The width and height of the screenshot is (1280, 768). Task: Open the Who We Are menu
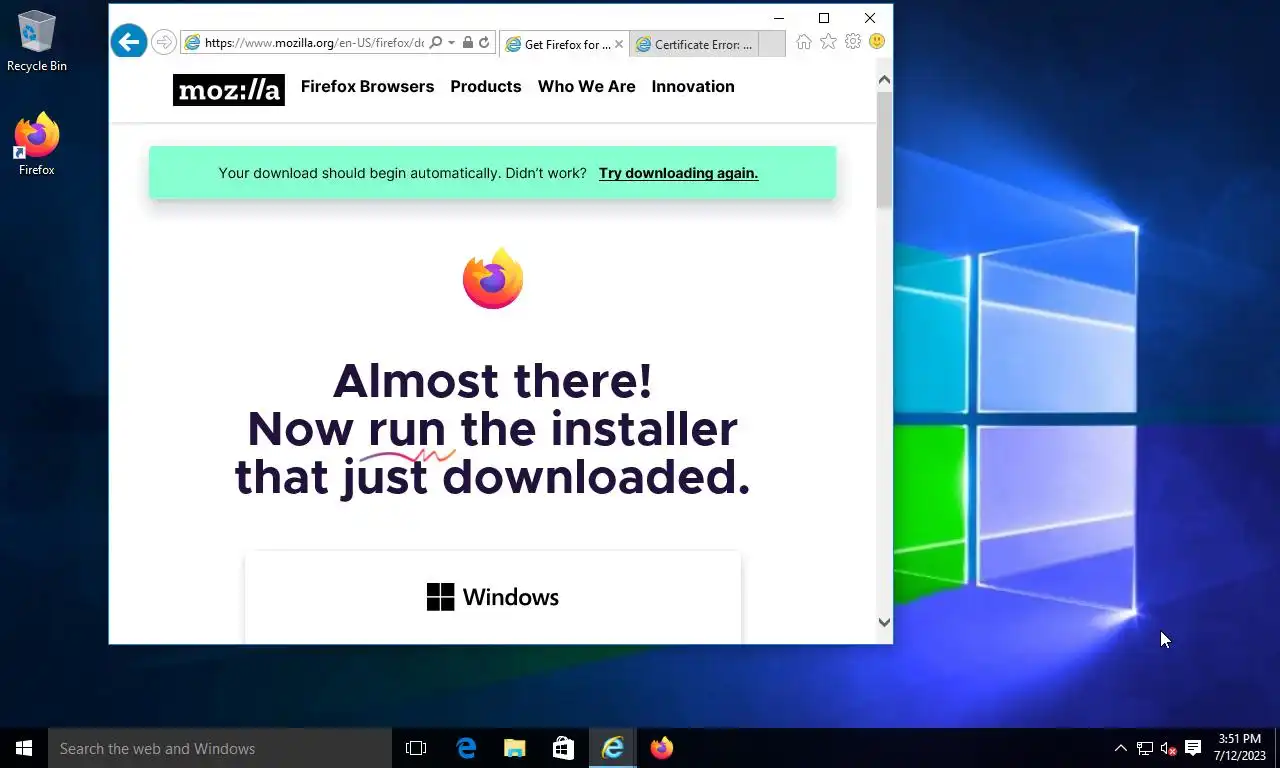coord(587,86)
